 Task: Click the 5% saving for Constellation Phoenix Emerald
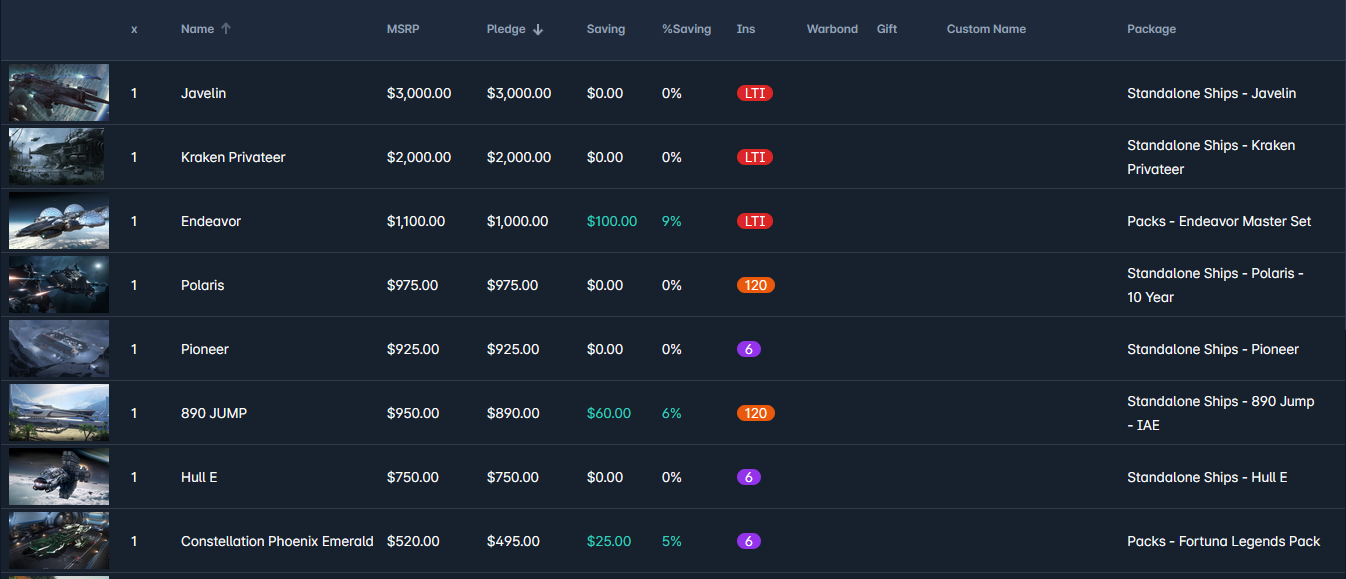(x=672, y=541)
